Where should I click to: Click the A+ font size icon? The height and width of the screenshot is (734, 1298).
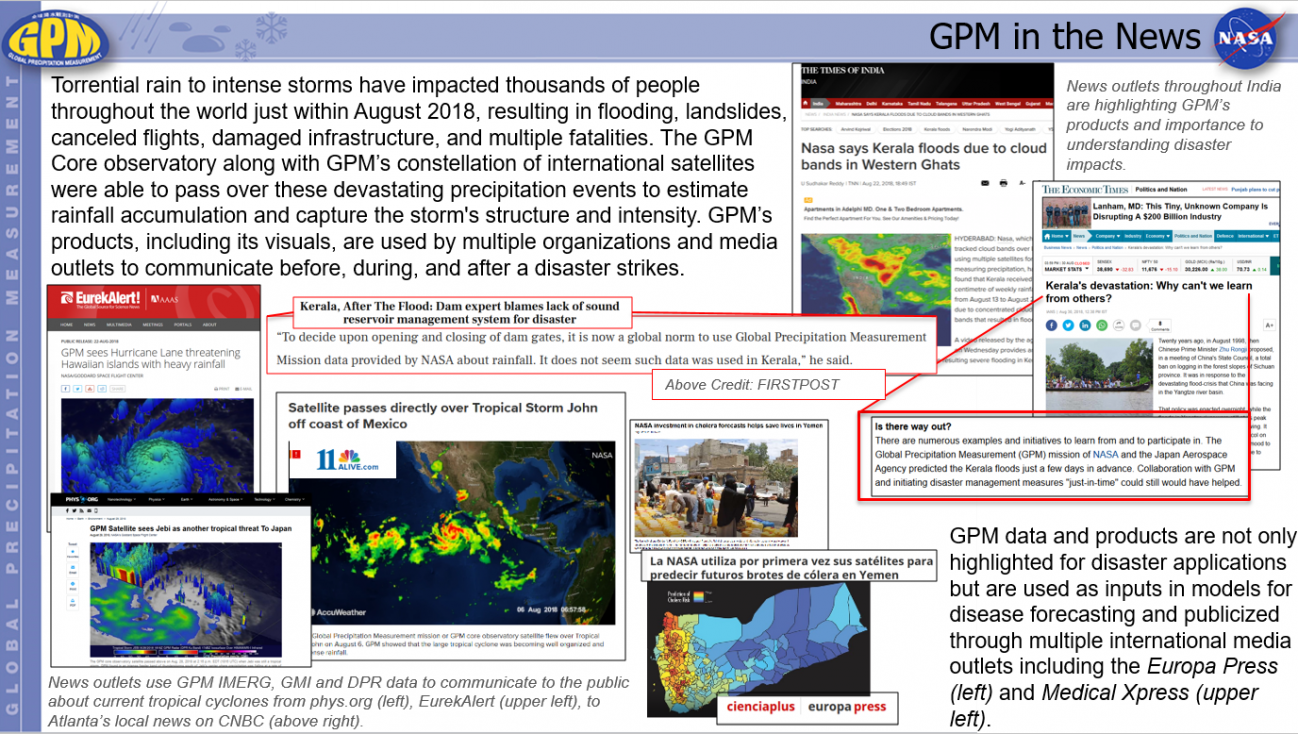click(x=1269, y=325)
